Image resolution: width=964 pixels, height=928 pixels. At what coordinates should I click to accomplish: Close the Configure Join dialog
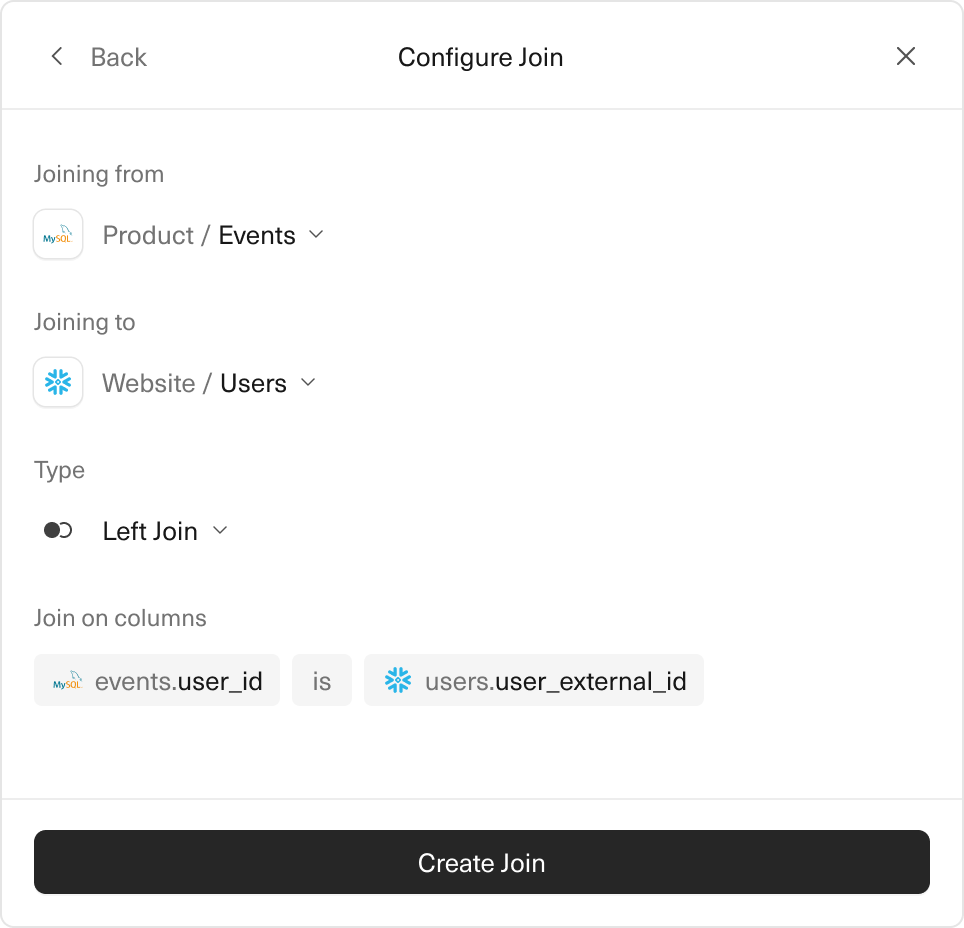pos(906,57)
